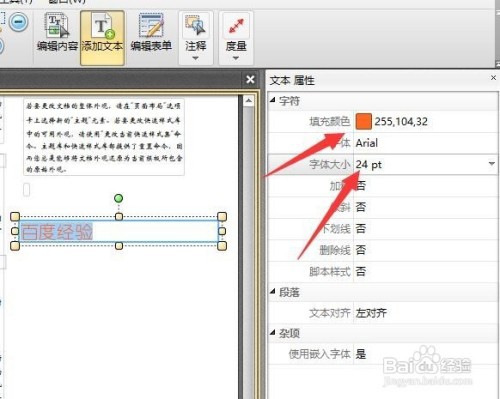Viewport: 500px width, 399px height.
Task: Change the 文本对齐 value 左对齐
Action: [x=371, y=313]
